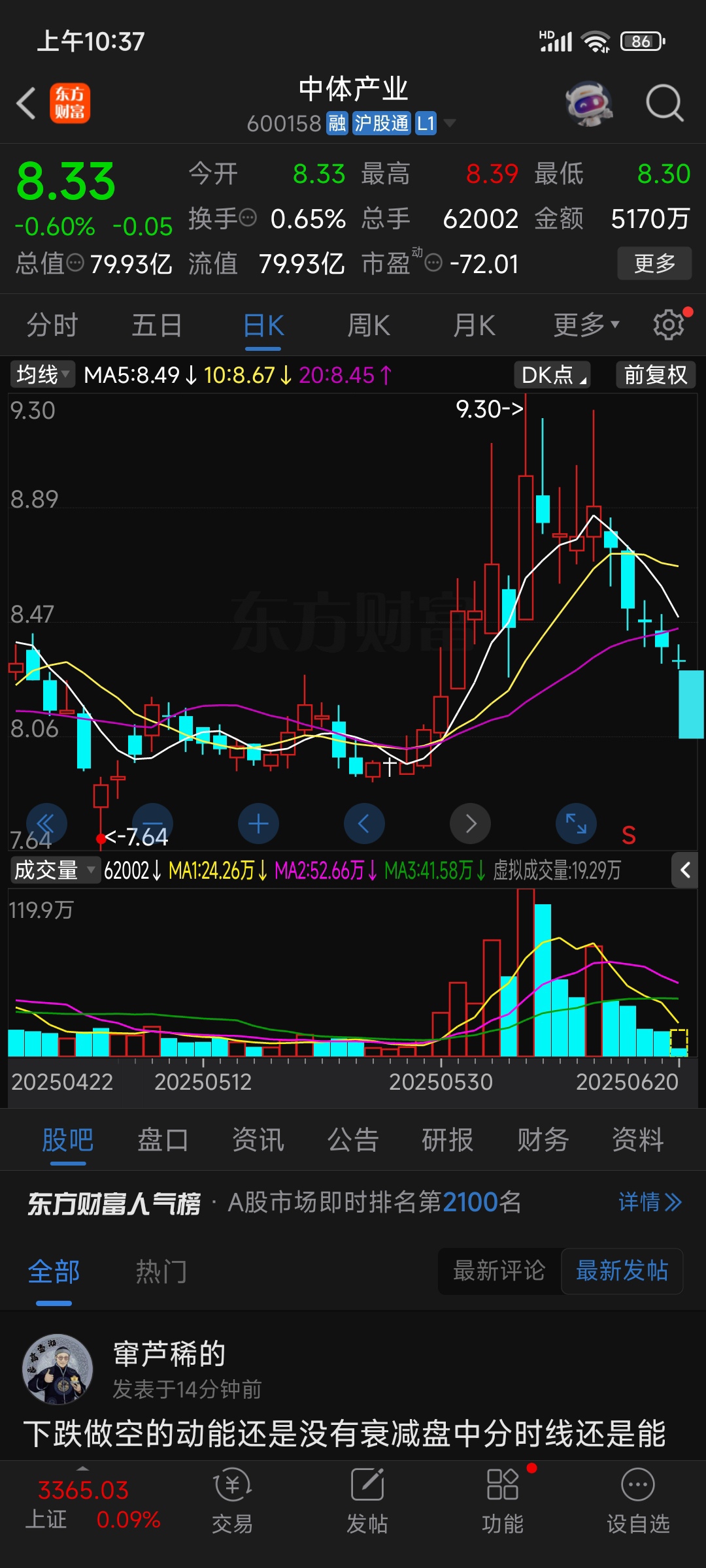The image size is (706, 1568).
Task: Select the 日K tab
Action: coord(263,325)
